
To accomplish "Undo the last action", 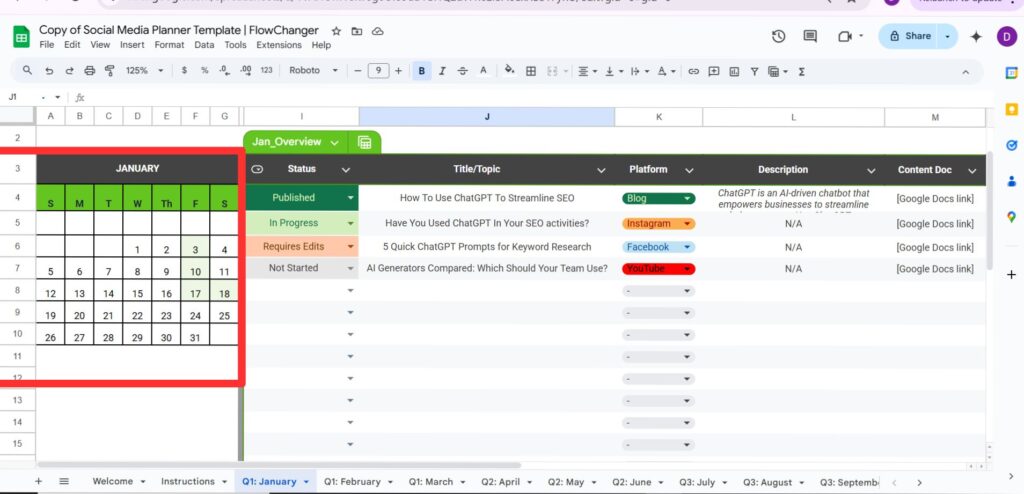I will (x=49, y=71).
